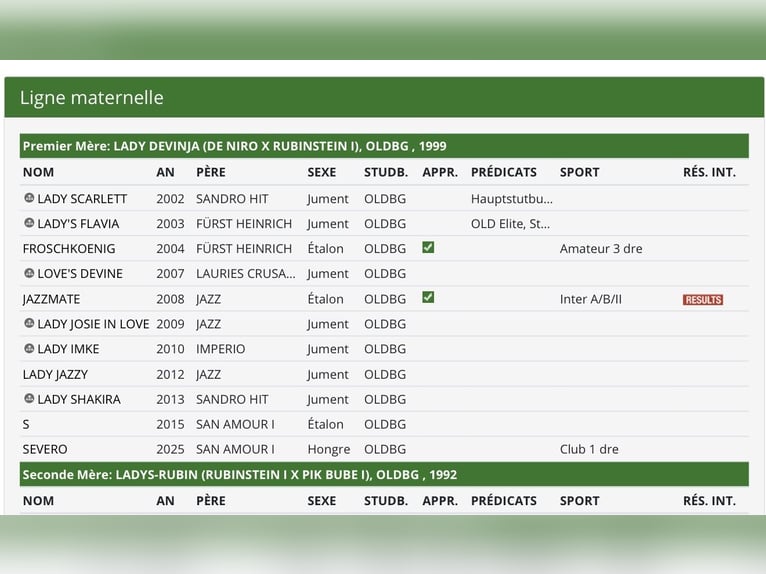Click the Club 1 dre sport entry

(589, 449)
